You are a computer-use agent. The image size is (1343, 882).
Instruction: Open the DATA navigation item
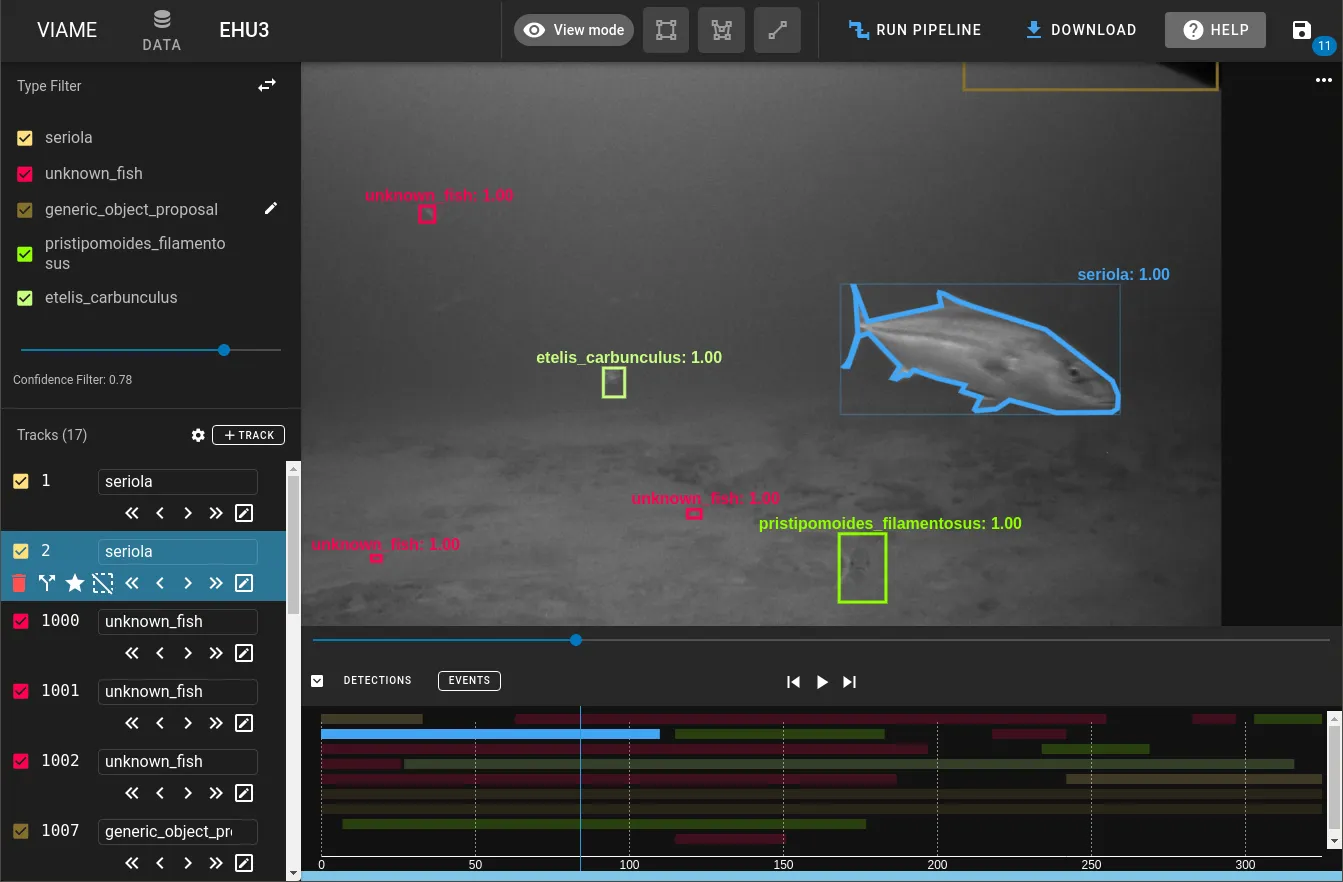pos(161,30)
